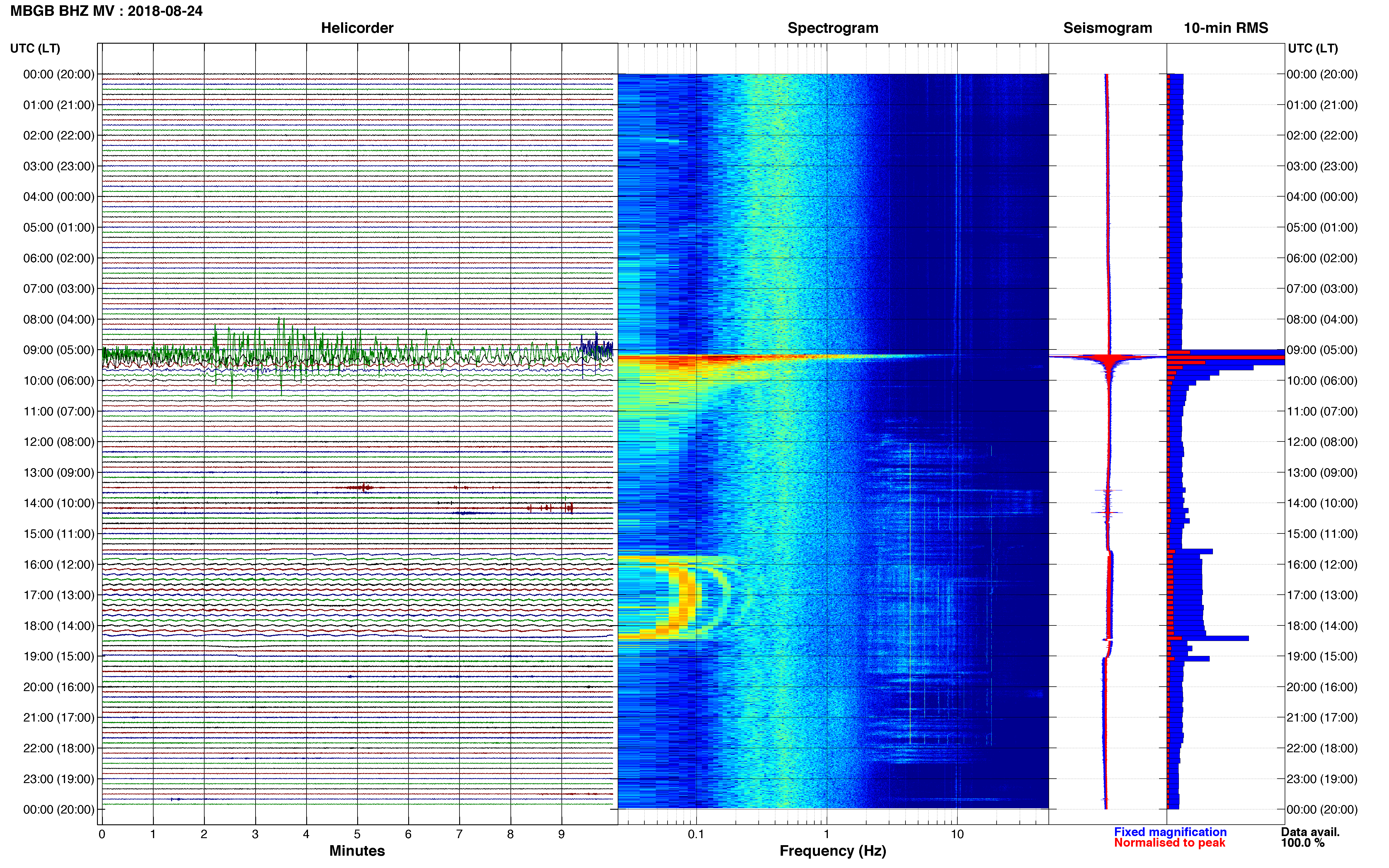Click the left UTC (LT) axis label

click(35, 48)
